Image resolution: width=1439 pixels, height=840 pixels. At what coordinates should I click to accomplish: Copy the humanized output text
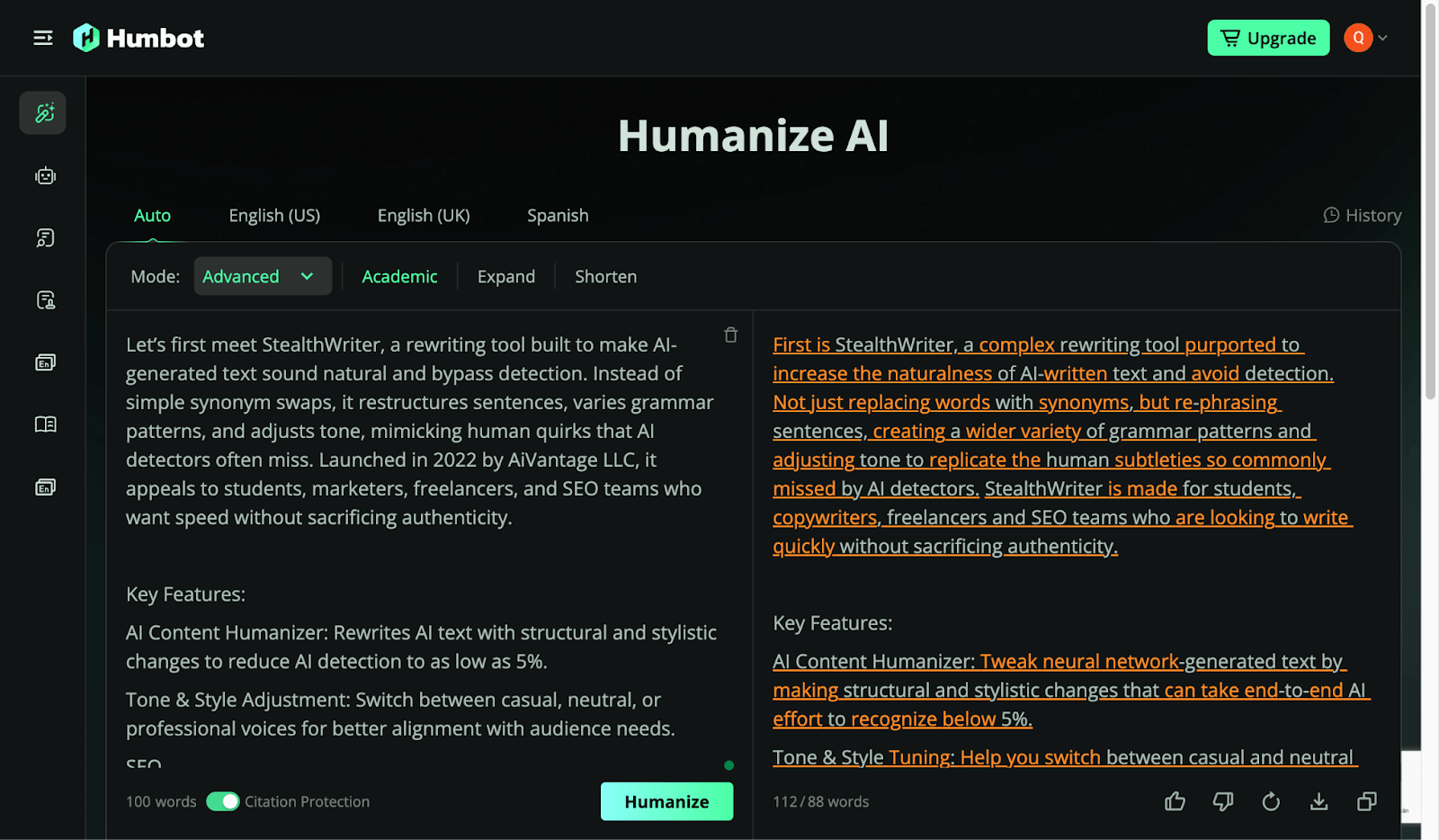pyautogui.click(x=1366, y=801)
